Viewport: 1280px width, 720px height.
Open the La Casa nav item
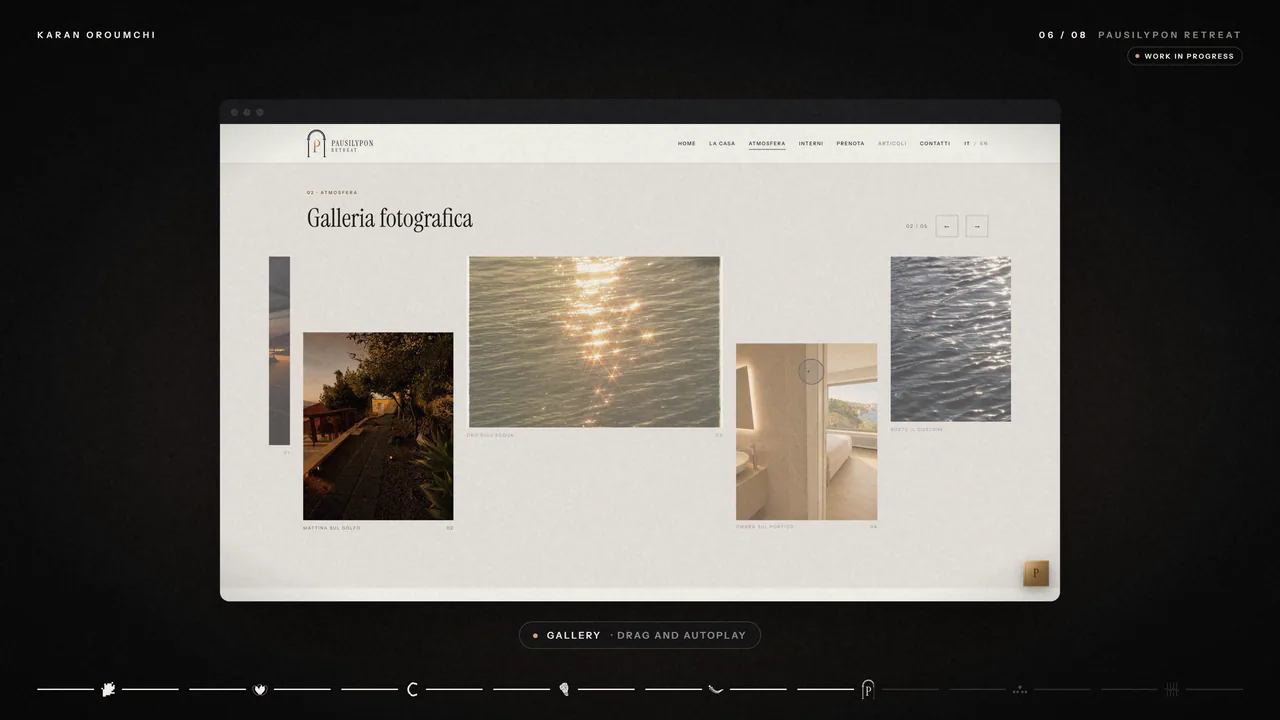(x=722, y=144)
